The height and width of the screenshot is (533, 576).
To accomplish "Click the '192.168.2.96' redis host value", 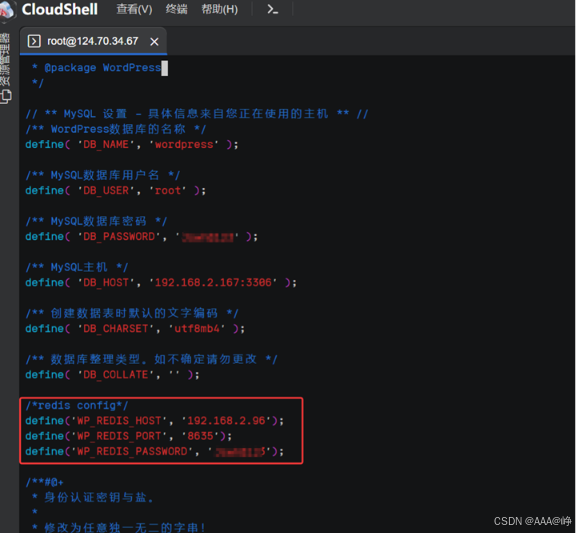I will pyautogui.click(x=226, y=421).
